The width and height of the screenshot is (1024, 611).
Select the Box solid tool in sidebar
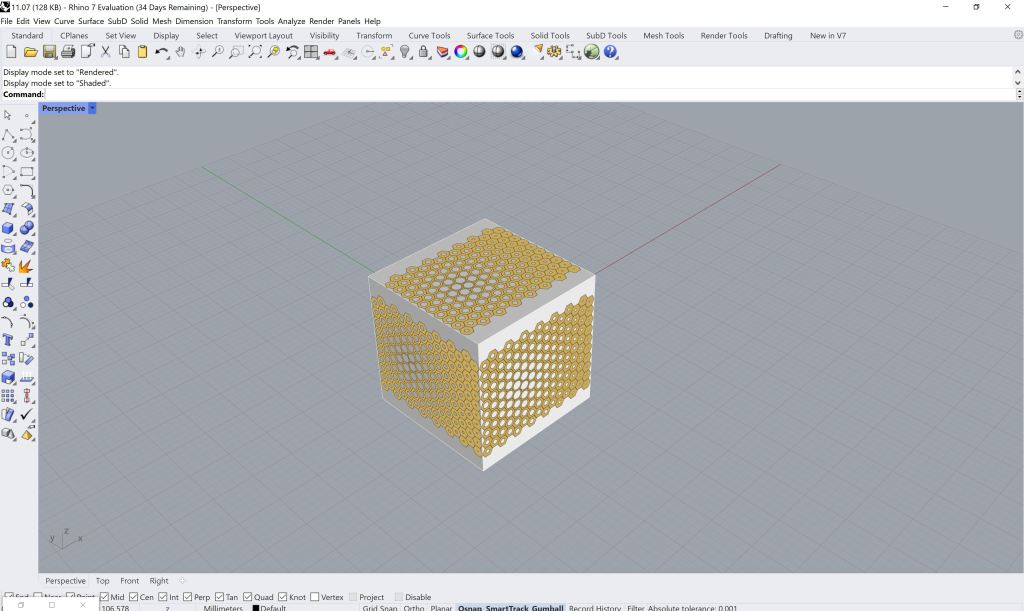9,228
